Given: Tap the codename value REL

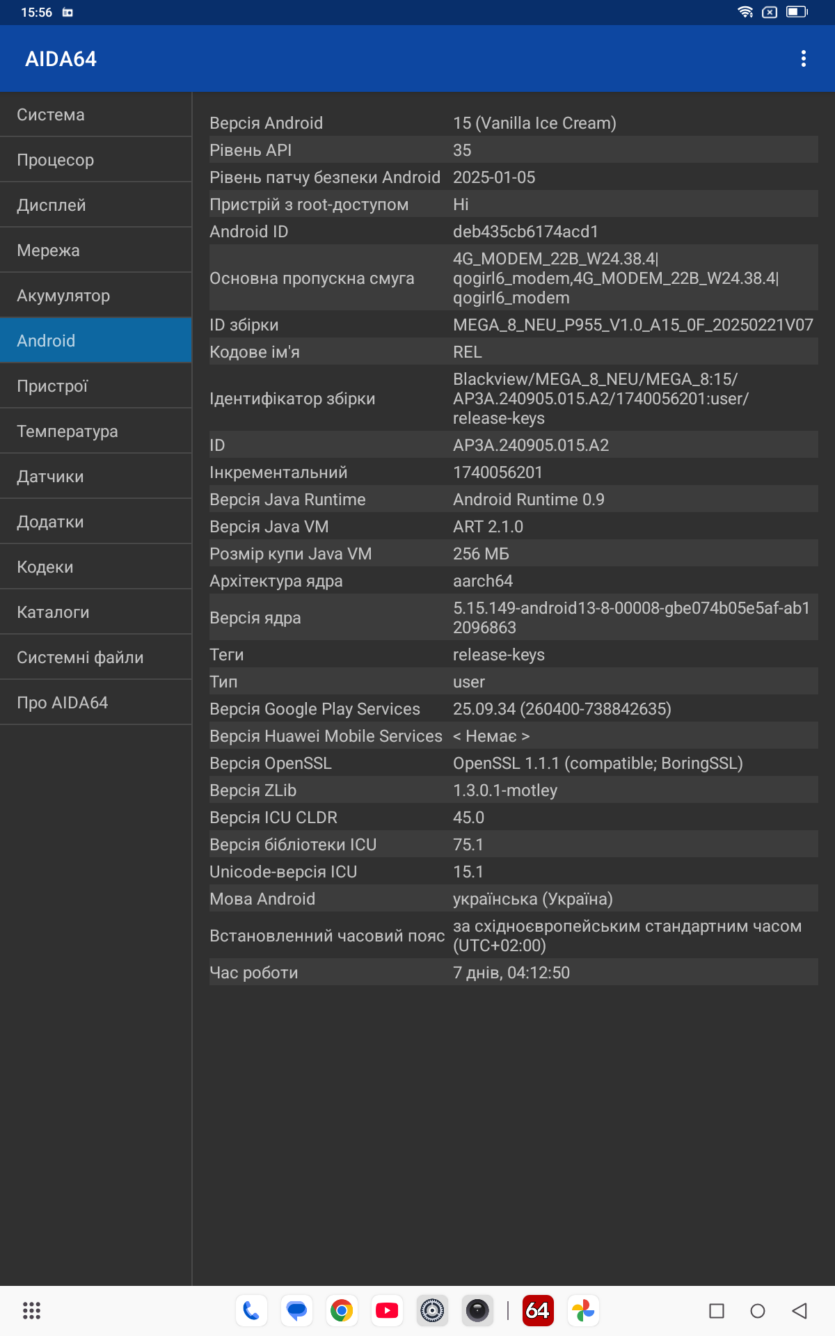Looking at the screenshot, I should [467, 352].
